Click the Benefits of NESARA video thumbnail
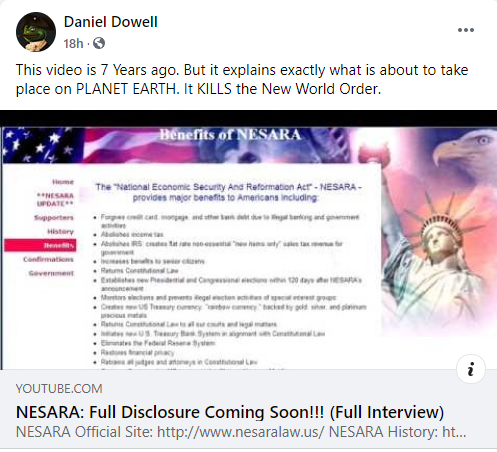This screenshot has width=497, height=452. pos(248,240)
